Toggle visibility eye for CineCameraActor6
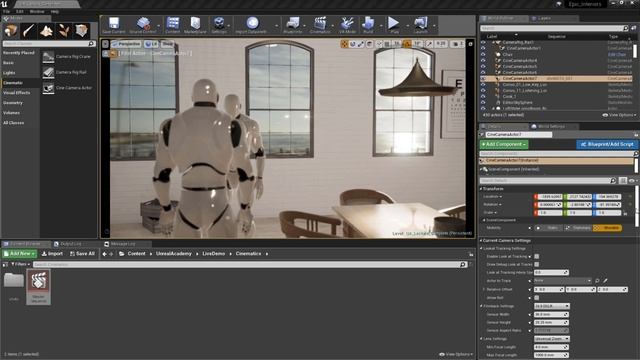Screen dimensions: 640x360 (483, 72)
